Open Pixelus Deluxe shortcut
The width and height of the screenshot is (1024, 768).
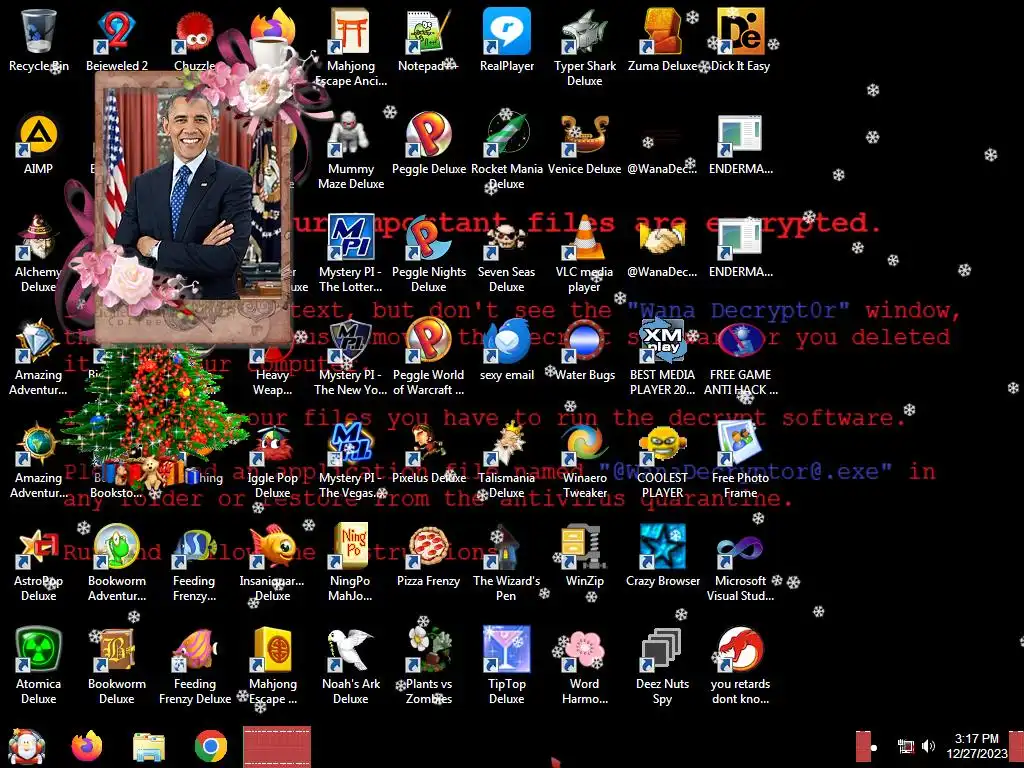click(428, 453)
